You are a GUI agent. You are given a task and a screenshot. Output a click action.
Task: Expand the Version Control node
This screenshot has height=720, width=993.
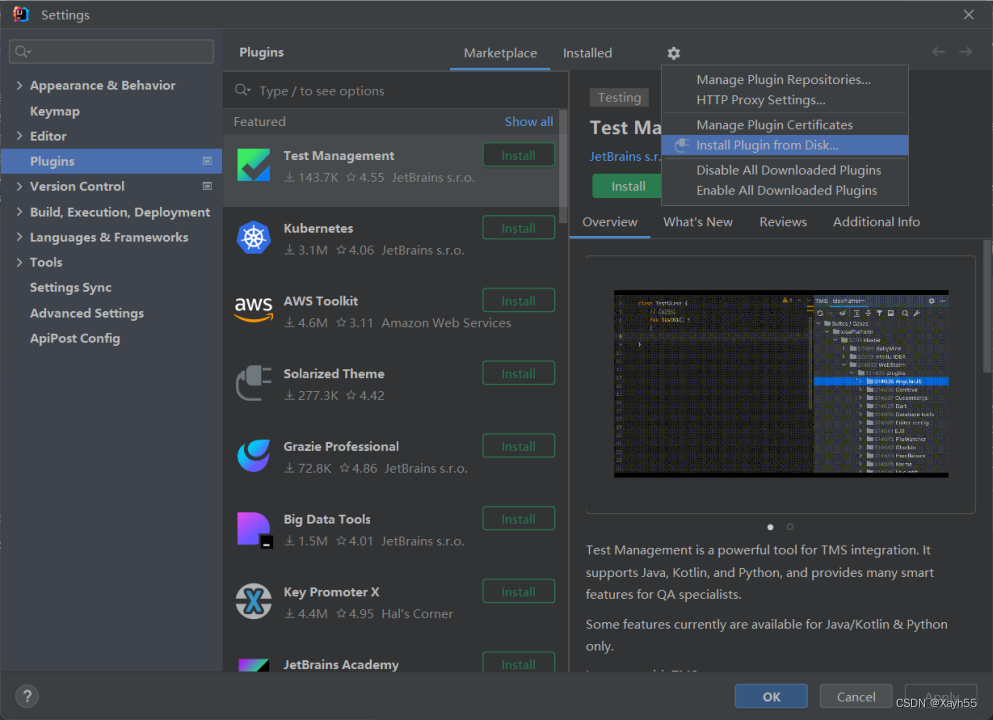tap(19, 186)
